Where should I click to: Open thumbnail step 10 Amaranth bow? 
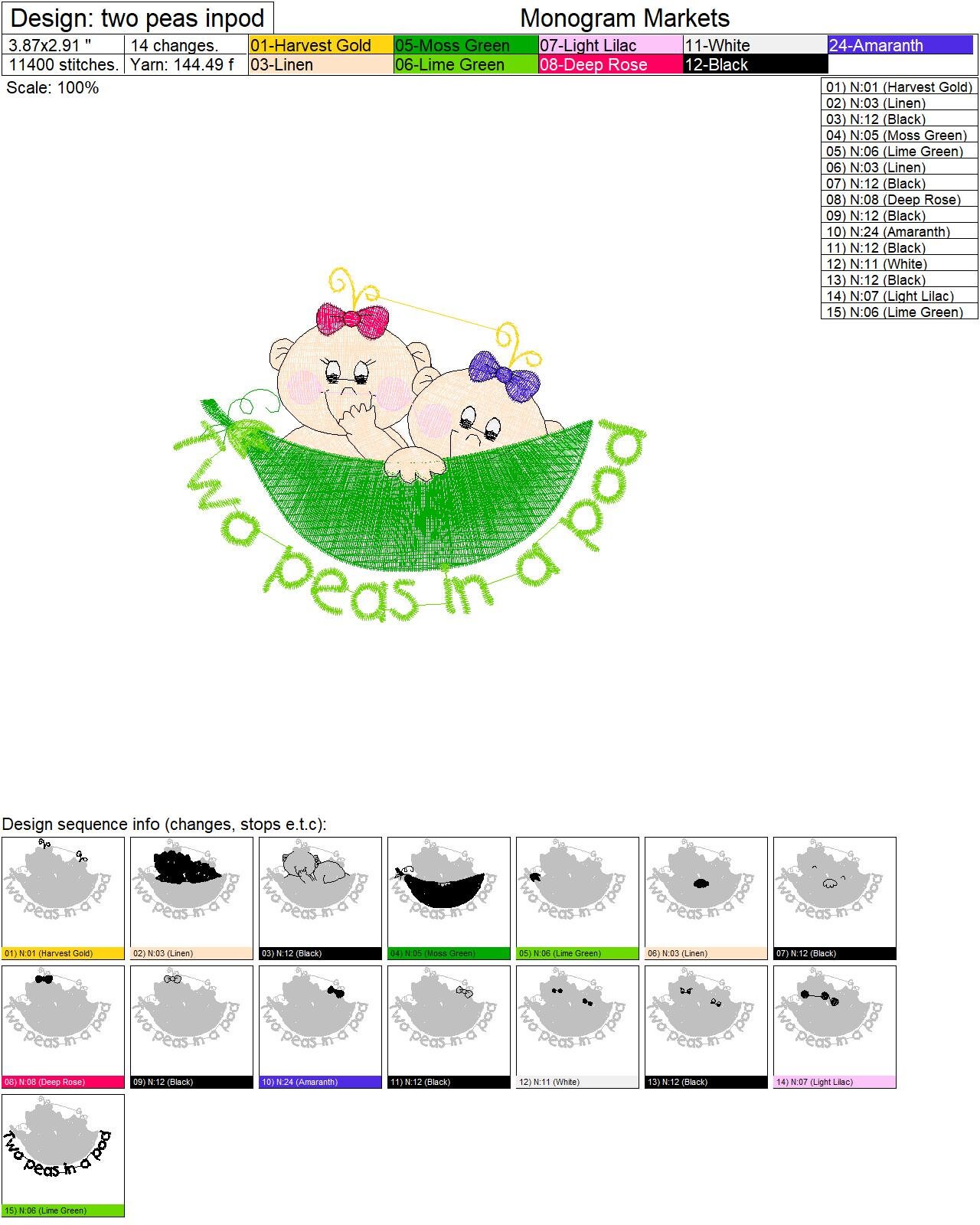pyautogui.click(x=320, y=1027)
